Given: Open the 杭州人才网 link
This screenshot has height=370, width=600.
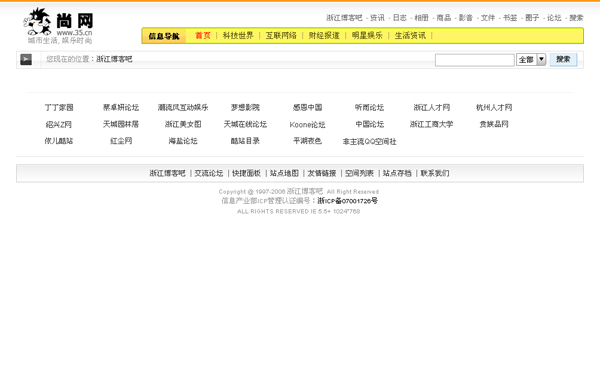Looking at the screenshot, I should point(494,108).
